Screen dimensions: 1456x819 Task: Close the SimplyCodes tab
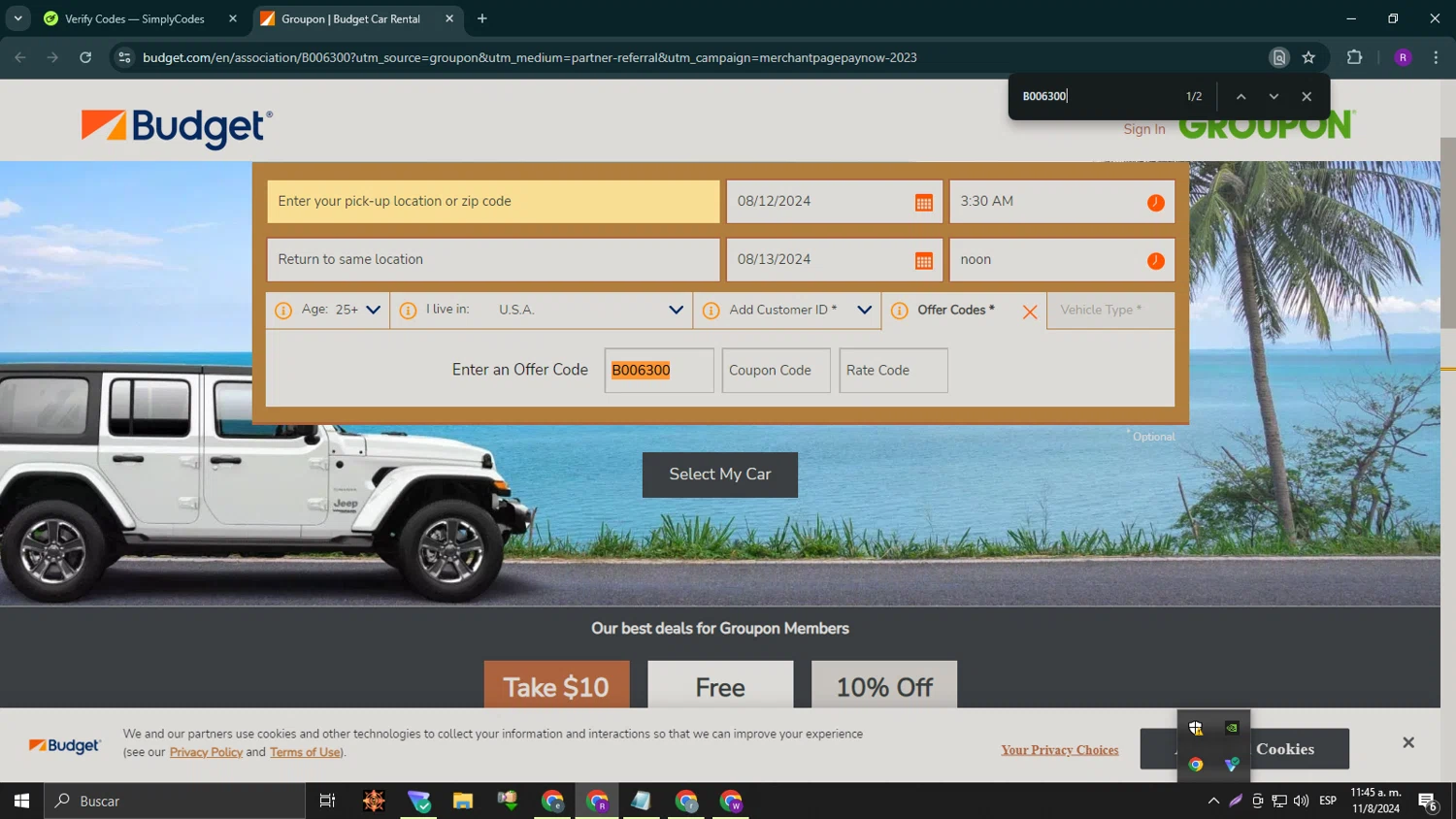[233, 18]
